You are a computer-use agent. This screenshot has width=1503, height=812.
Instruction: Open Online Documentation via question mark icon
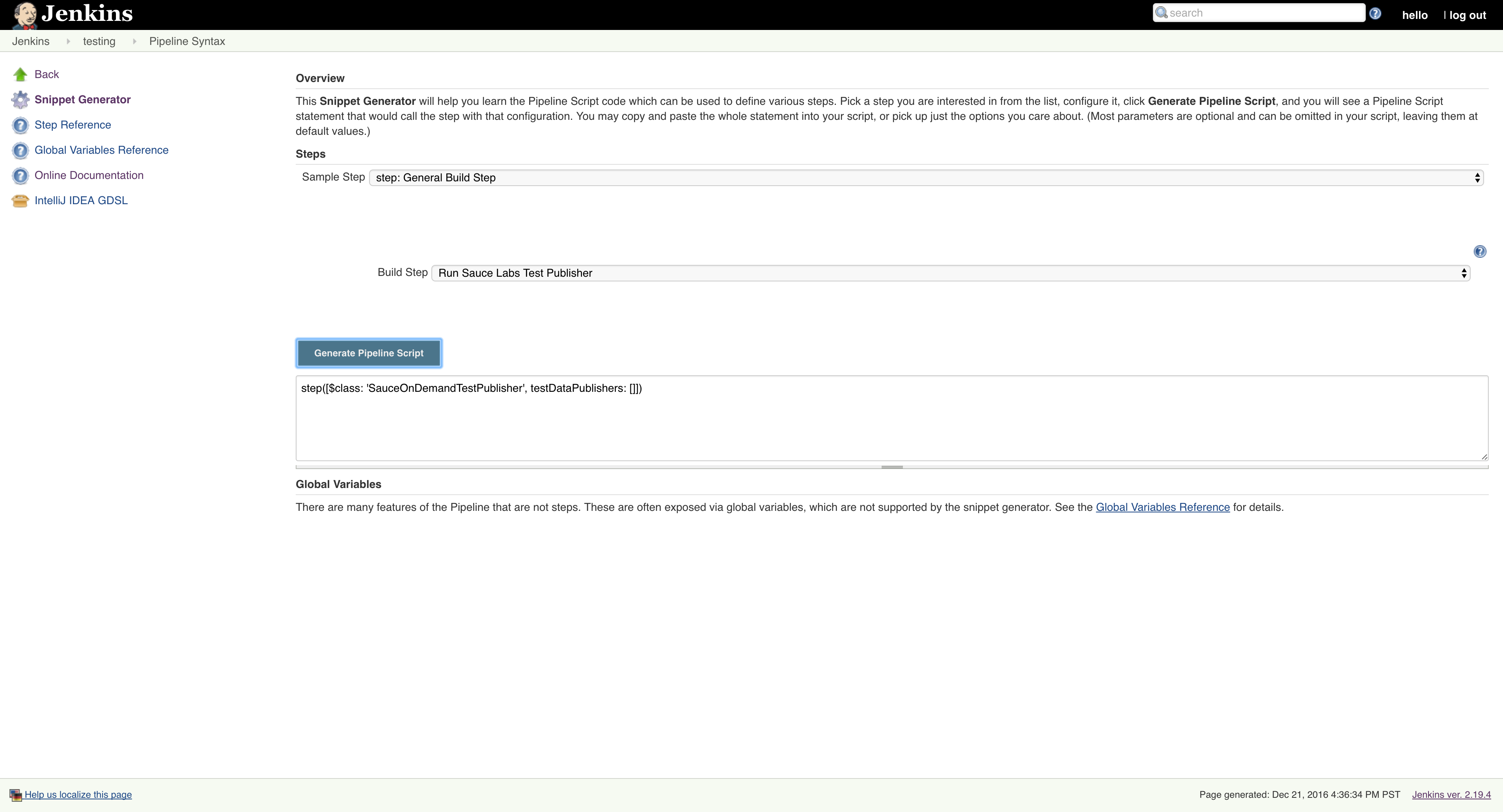21,175
